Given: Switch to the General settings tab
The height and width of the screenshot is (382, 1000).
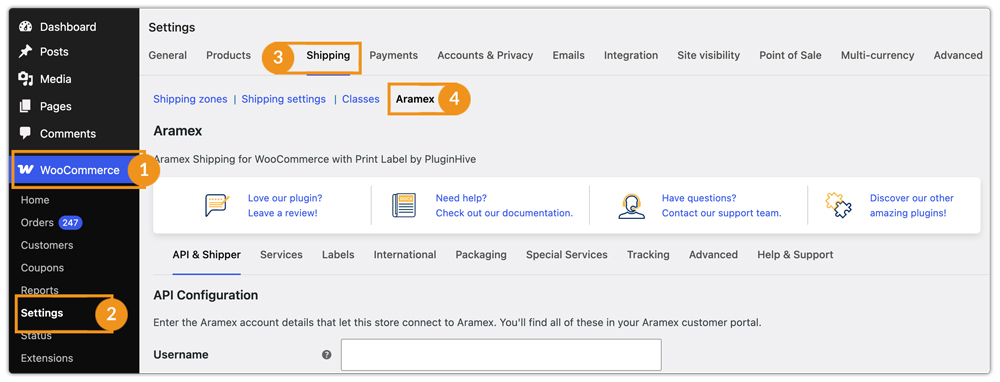Looking at the screenshot, I should (x=168, y=55).
